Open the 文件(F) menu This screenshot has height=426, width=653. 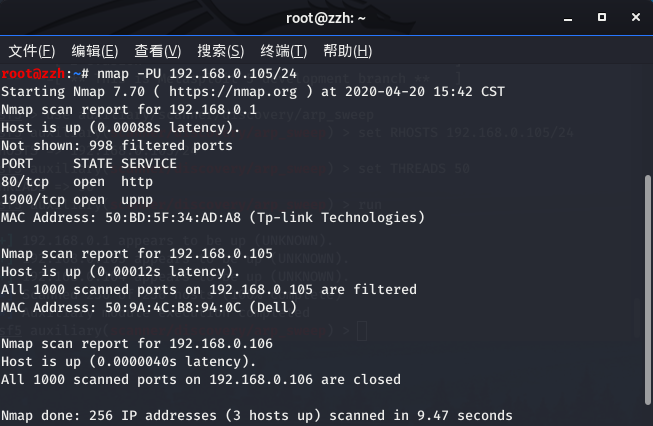tap(30, 51)
